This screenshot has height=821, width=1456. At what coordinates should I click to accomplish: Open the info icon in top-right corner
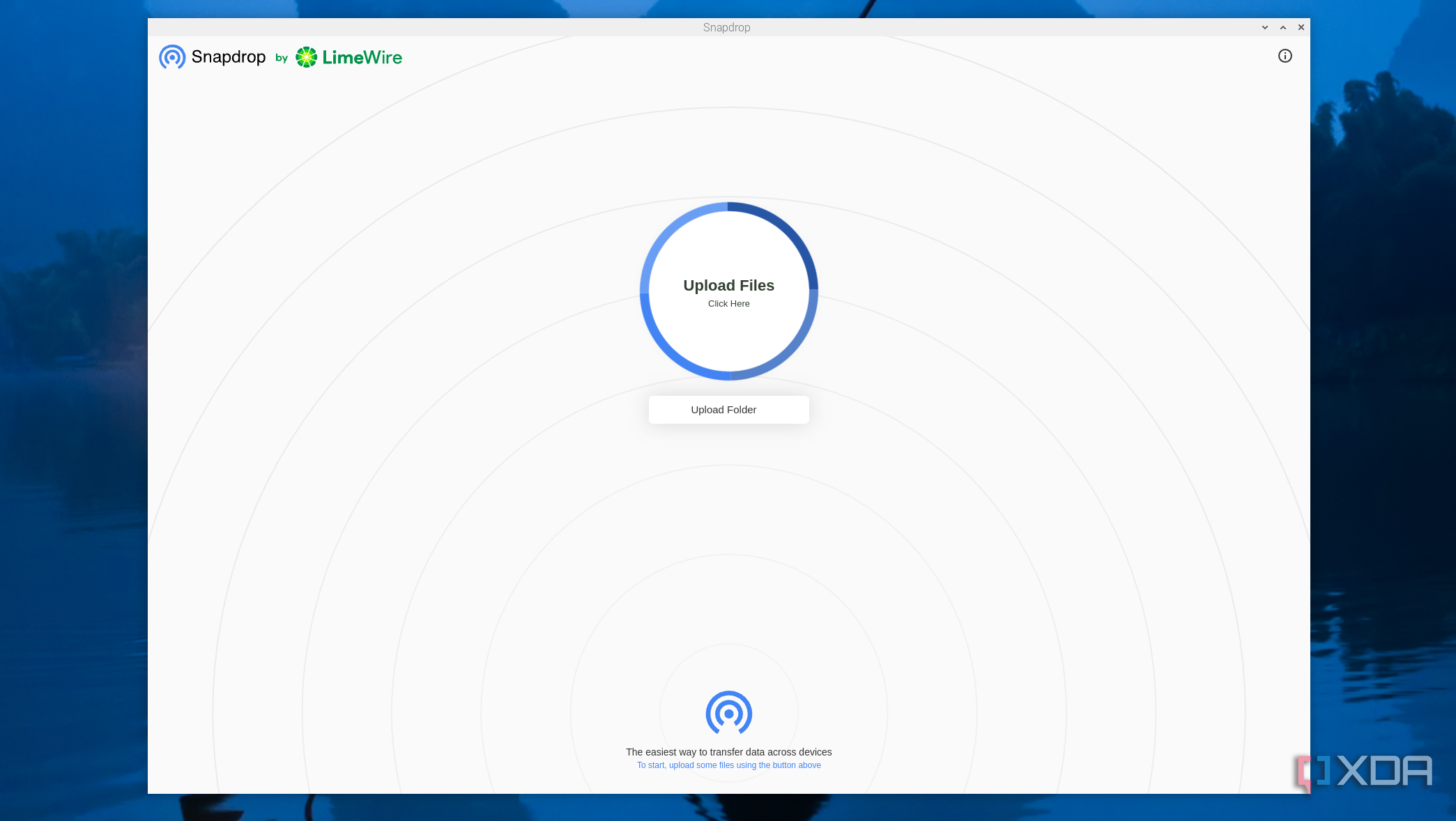tap(1285, 56)
